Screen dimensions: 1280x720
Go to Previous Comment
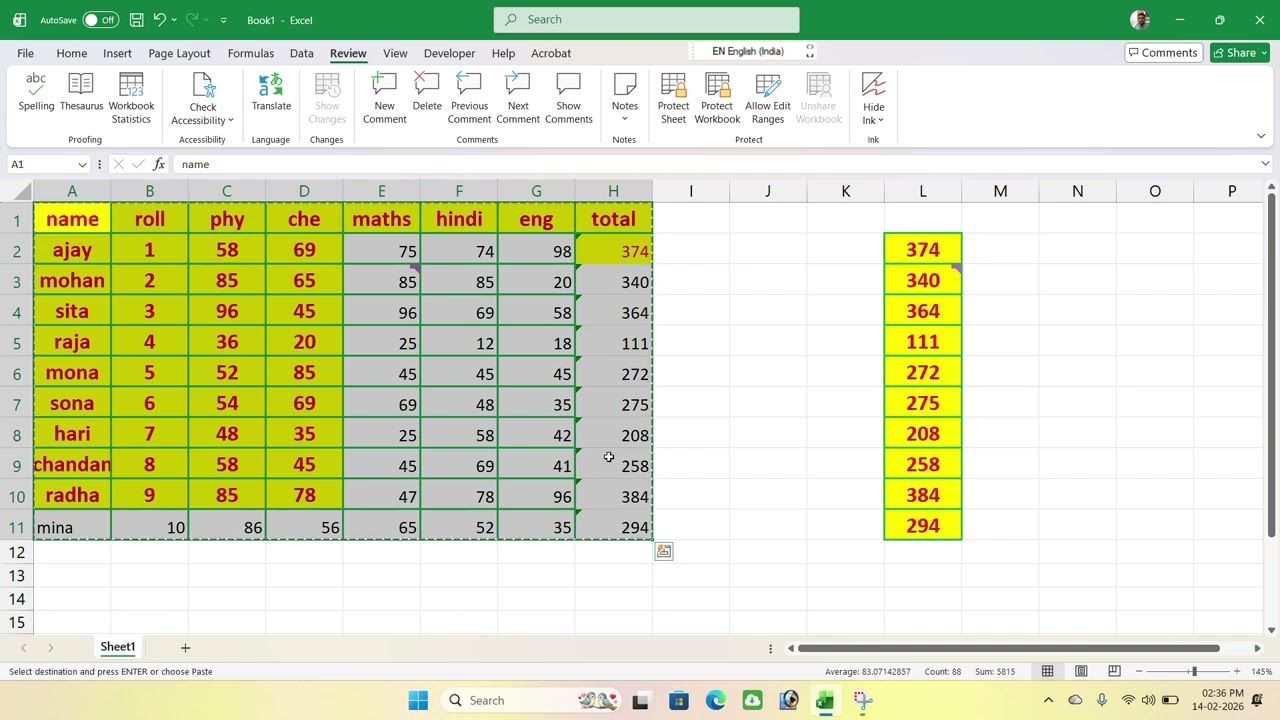coord(469,99)
